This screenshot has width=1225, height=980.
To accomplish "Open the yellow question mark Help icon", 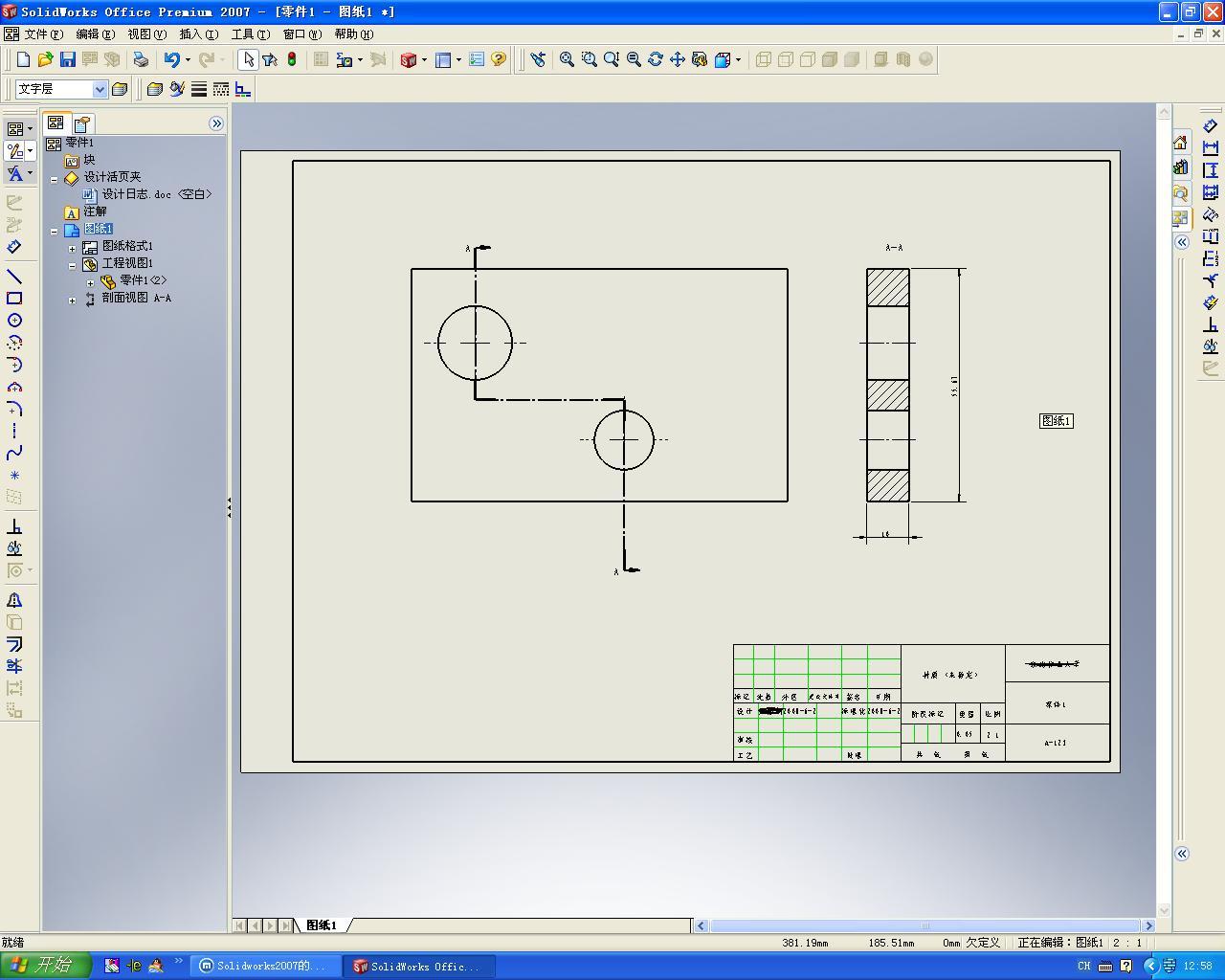I will tap(499, 59).
